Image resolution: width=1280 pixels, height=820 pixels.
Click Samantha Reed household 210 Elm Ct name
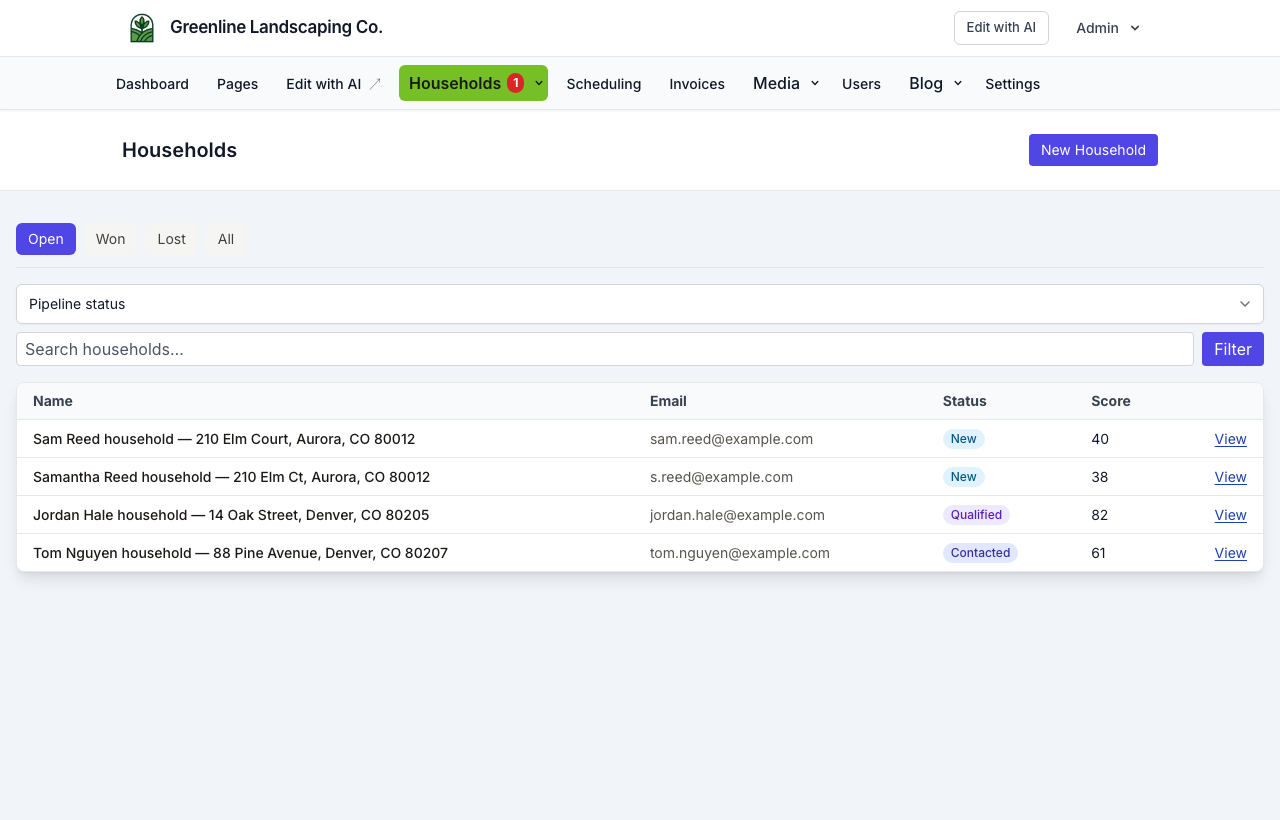pos(231,477)
